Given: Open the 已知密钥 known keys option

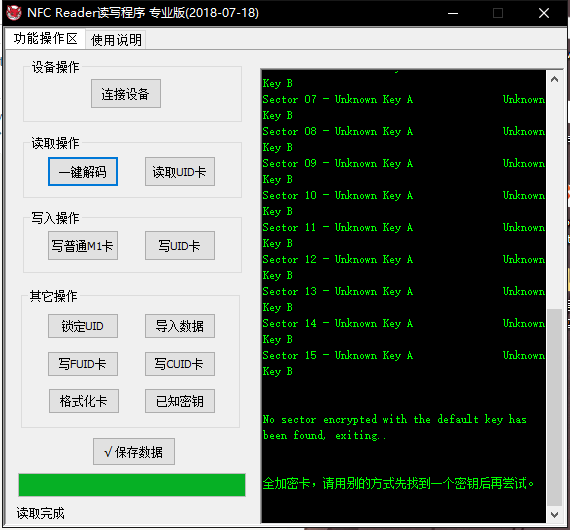Looking at the screenshot, I should 180,401.
